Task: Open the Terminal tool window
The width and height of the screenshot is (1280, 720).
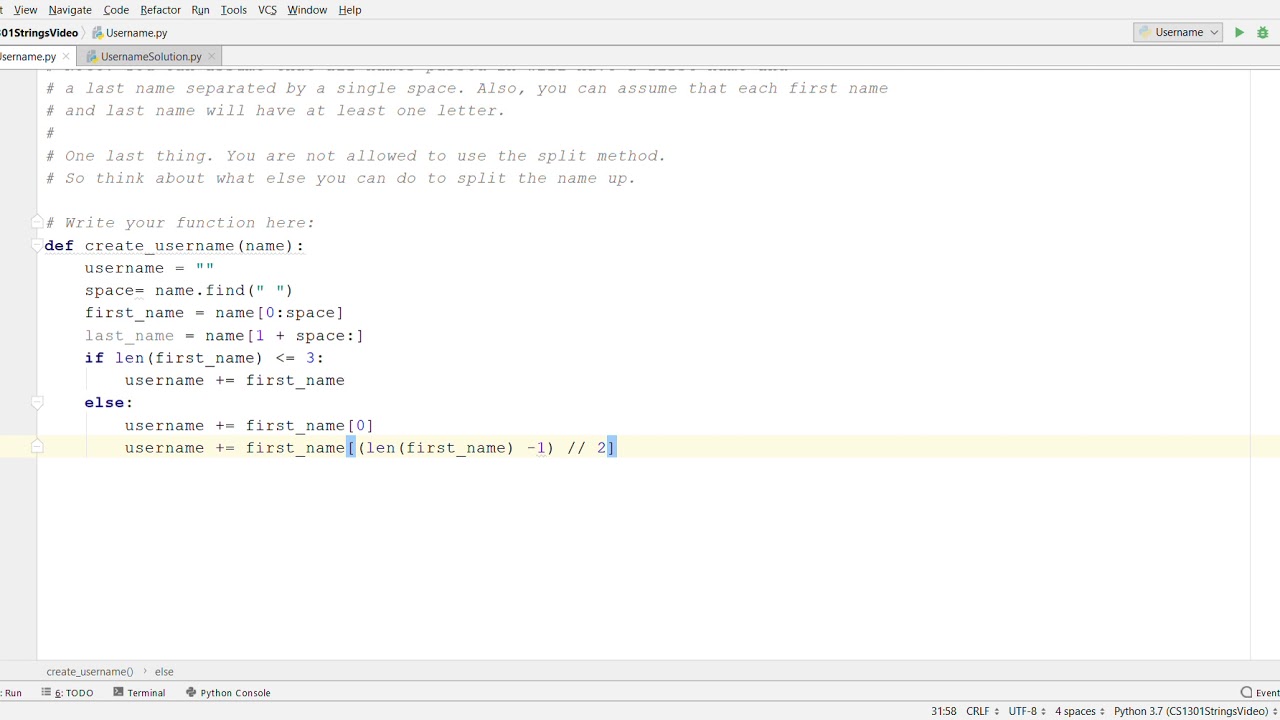Action: (139, 692)
